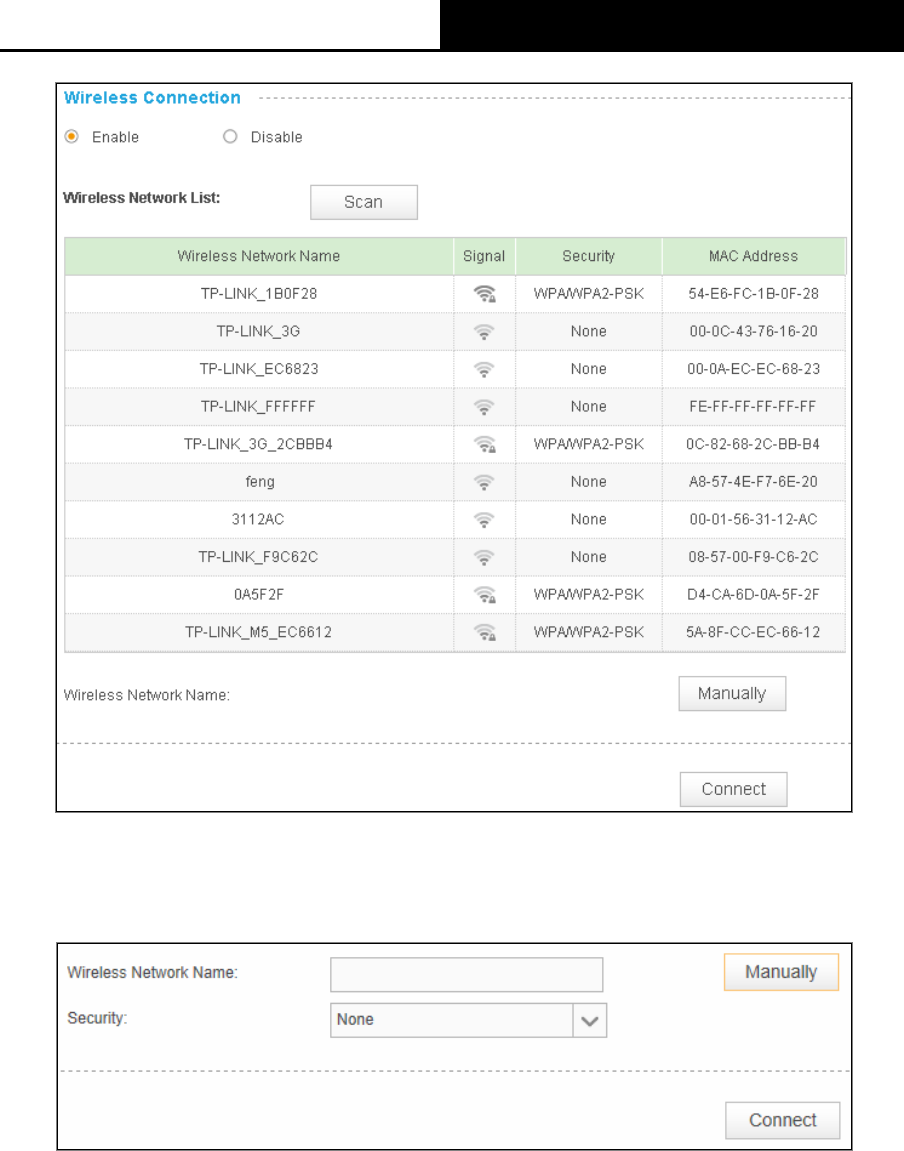The image size is (904, 1151).
Task: Click locked signal icon for TP-LINK_3G_2CBBB4
Action: pos(484,444)
